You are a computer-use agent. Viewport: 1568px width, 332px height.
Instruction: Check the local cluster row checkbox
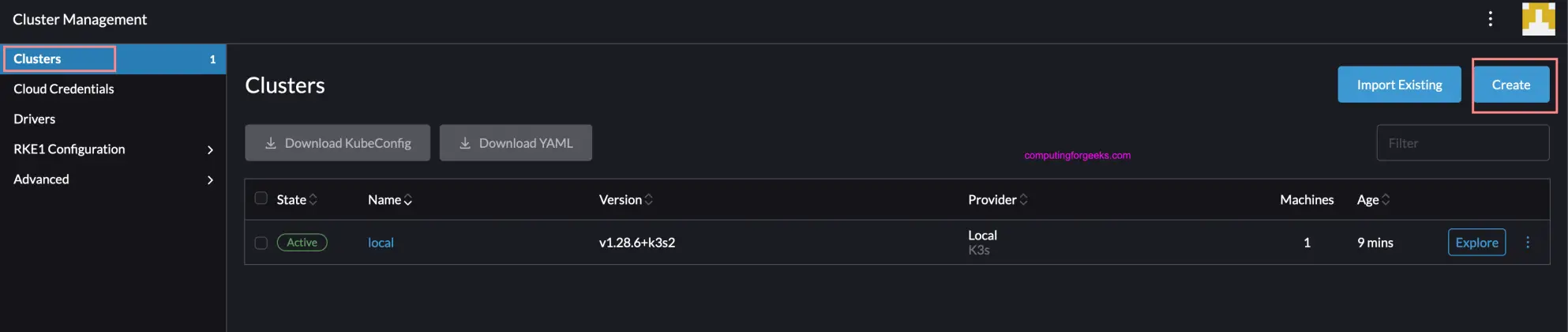coord(261,243)
